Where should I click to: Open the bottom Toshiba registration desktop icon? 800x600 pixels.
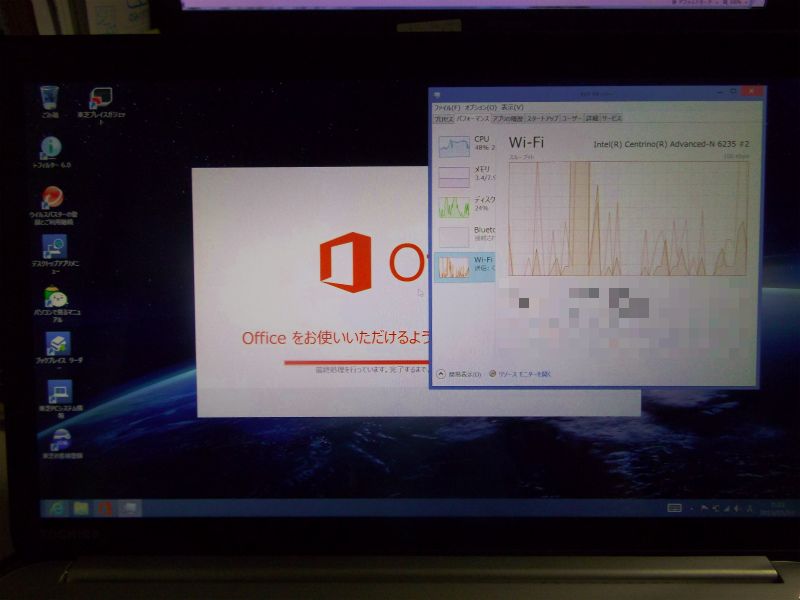(61, 443)
